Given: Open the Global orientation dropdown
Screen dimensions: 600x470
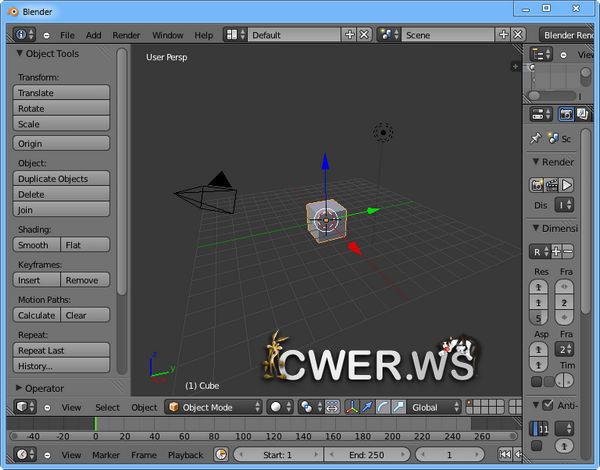Looking at the screenshot, I should pyautogui.click(x=434, y=407).
